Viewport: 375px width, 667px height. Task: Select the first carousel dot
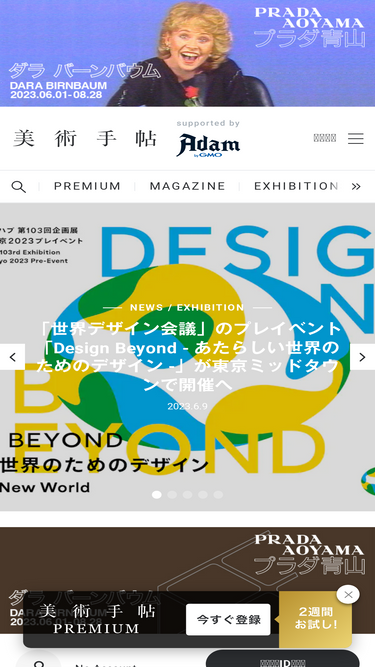click(x=157, y=495)
